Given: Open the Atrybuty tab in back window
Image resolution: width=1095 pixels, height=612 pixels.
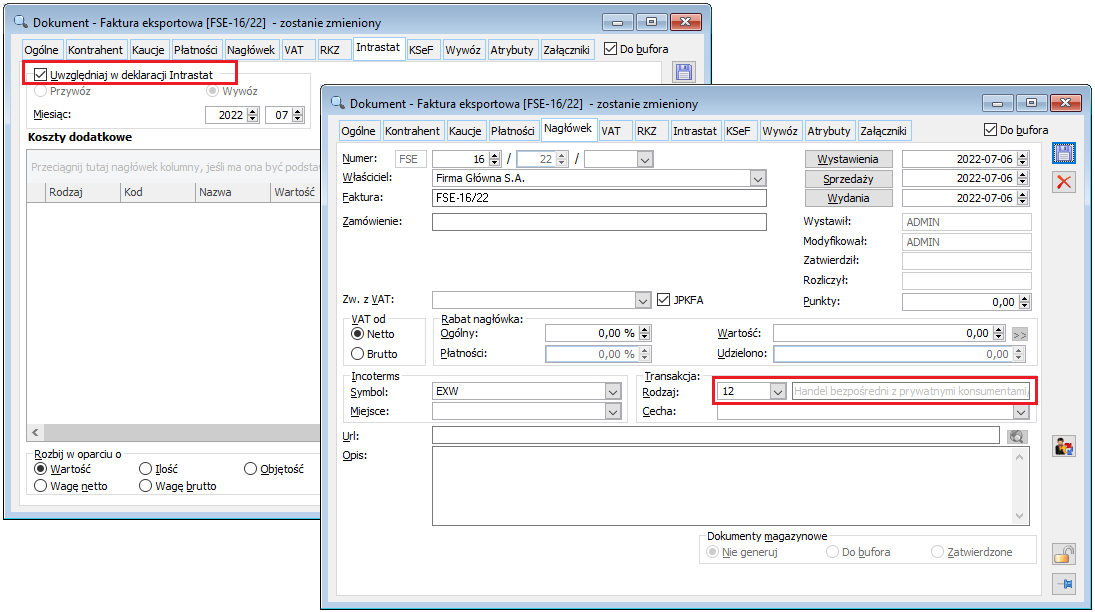Looking at the screenshot, I should point(512,50).
